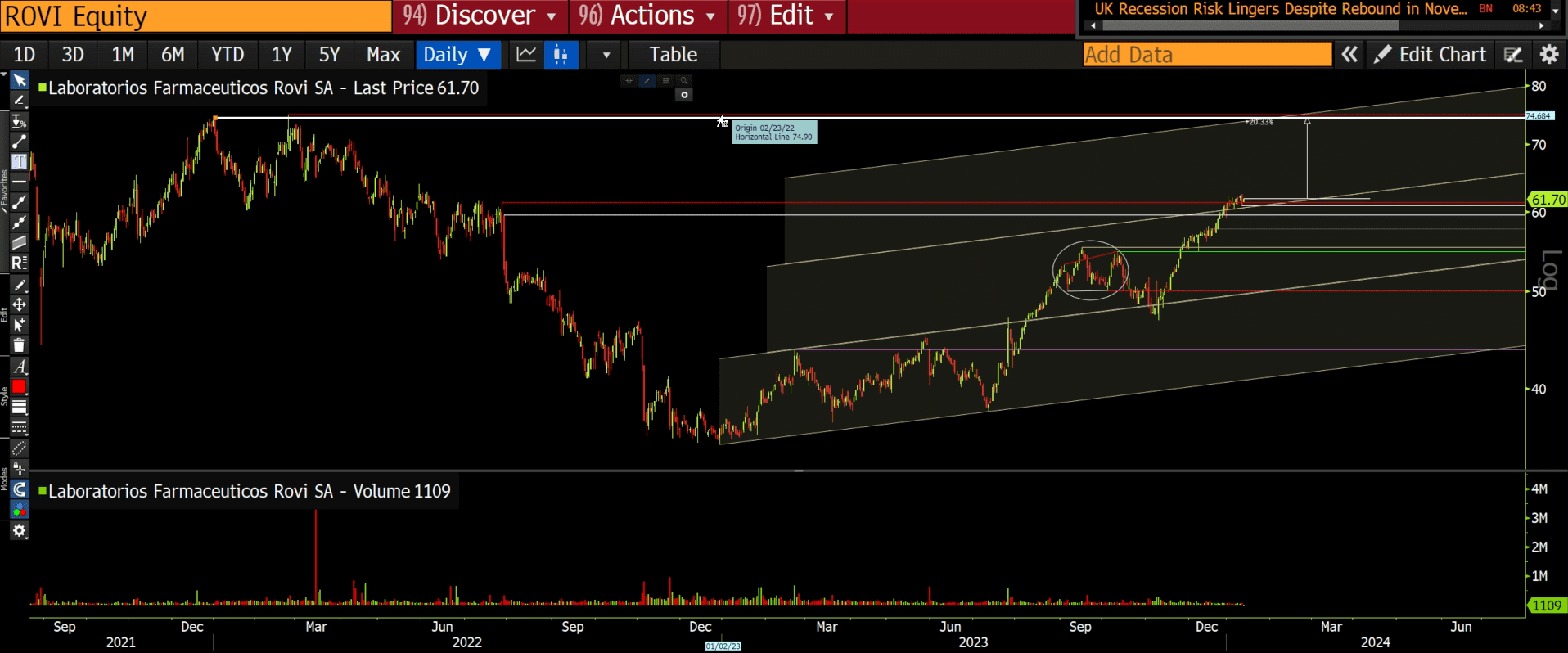The image size is (1568, 653).
Task: Open the 96) Actions menu
Action: [x=647, y=16]
